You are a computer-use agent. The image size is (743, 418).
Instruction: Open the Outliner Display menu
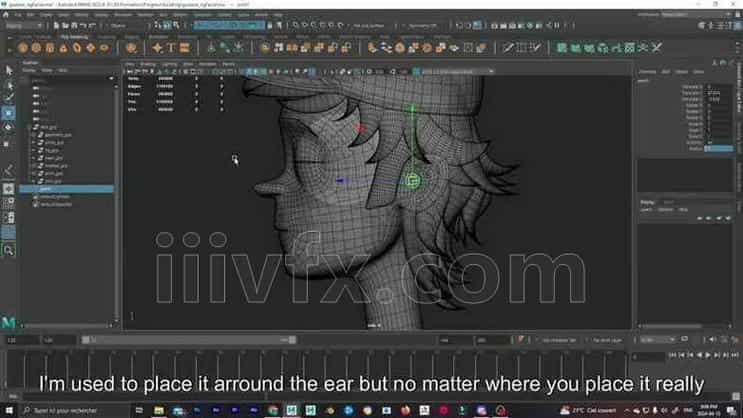coord(29,71)
